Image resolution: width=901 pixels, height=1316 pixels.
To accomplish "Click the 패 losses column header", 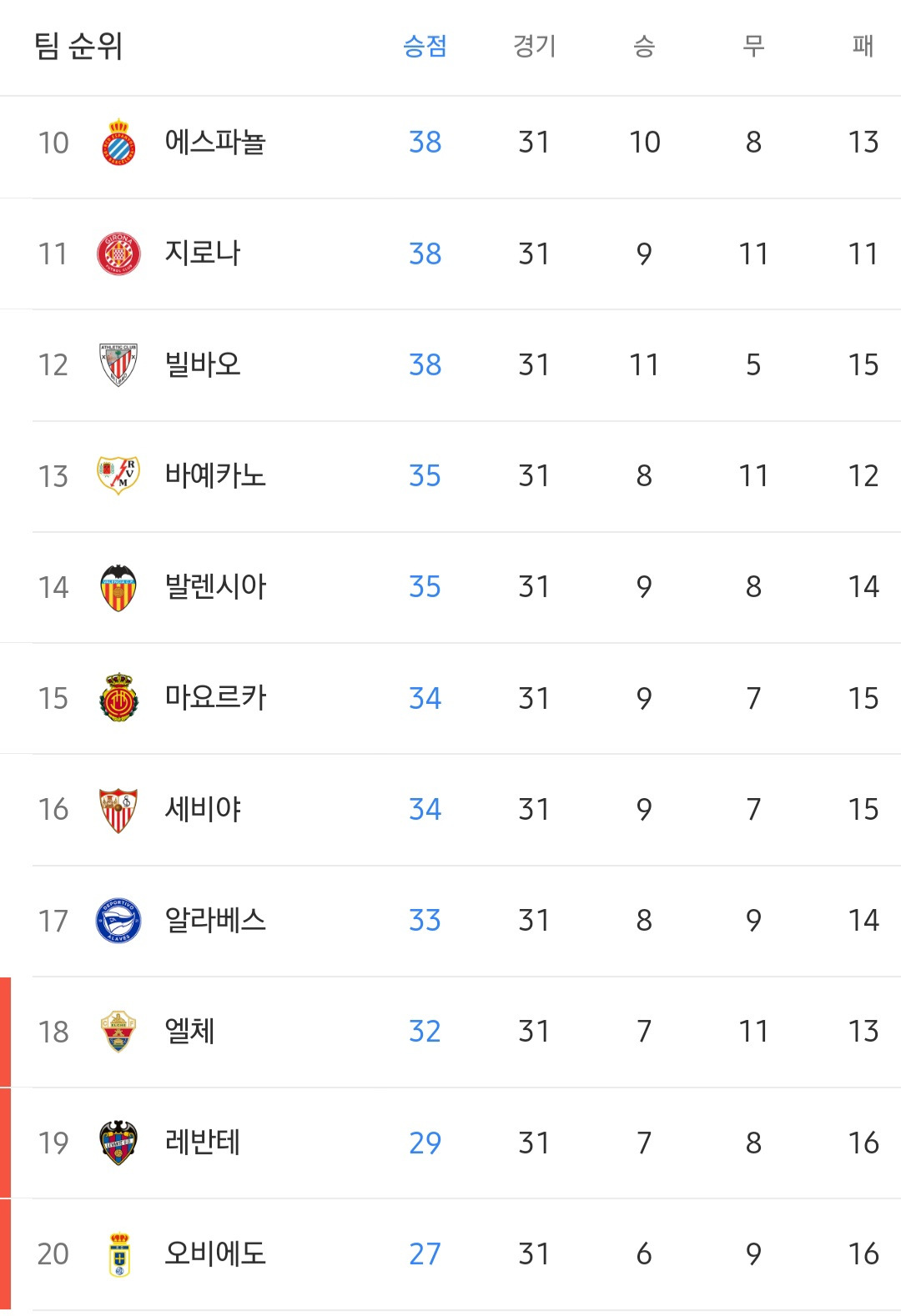I will tap(863, 46).
